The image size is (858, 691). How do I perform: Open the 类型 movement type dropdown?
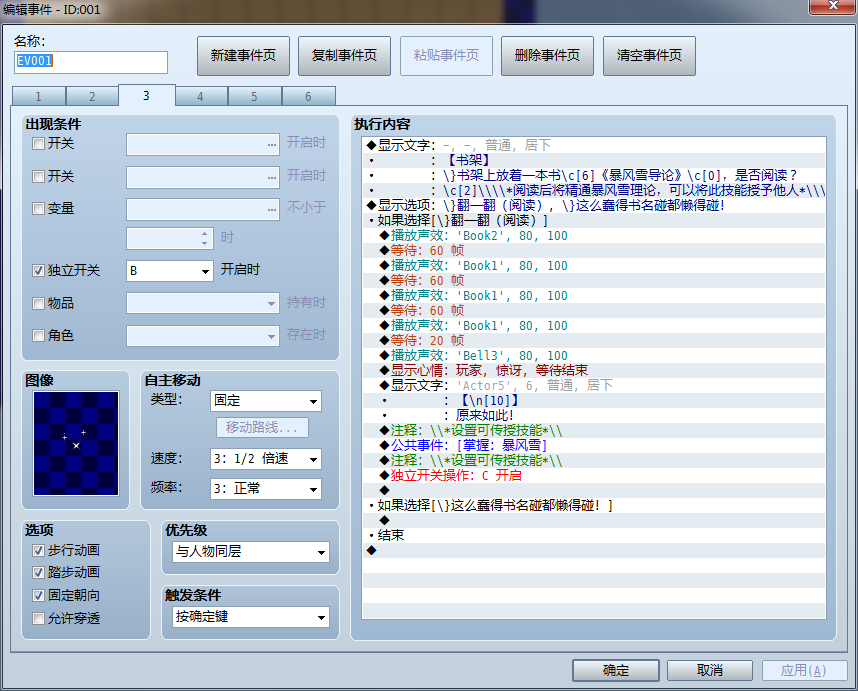265,401
